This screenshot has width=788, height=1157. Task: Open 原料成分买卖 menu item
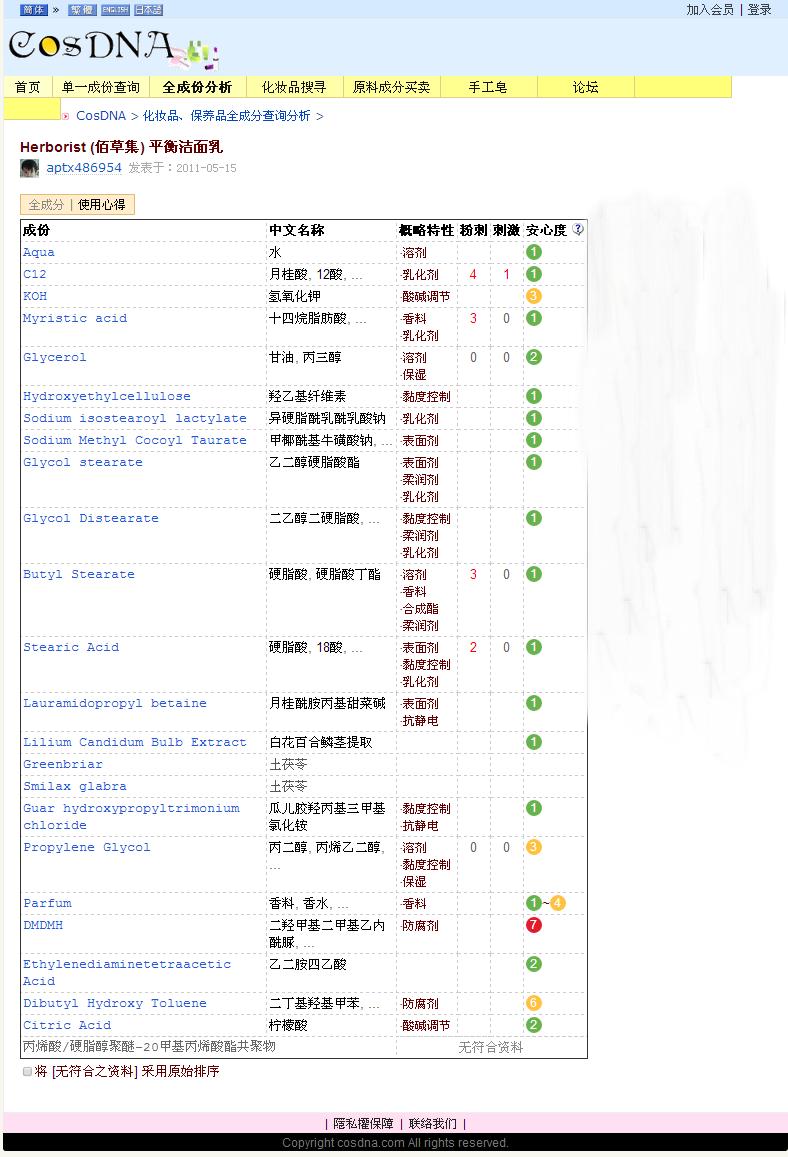pos(392,87)
